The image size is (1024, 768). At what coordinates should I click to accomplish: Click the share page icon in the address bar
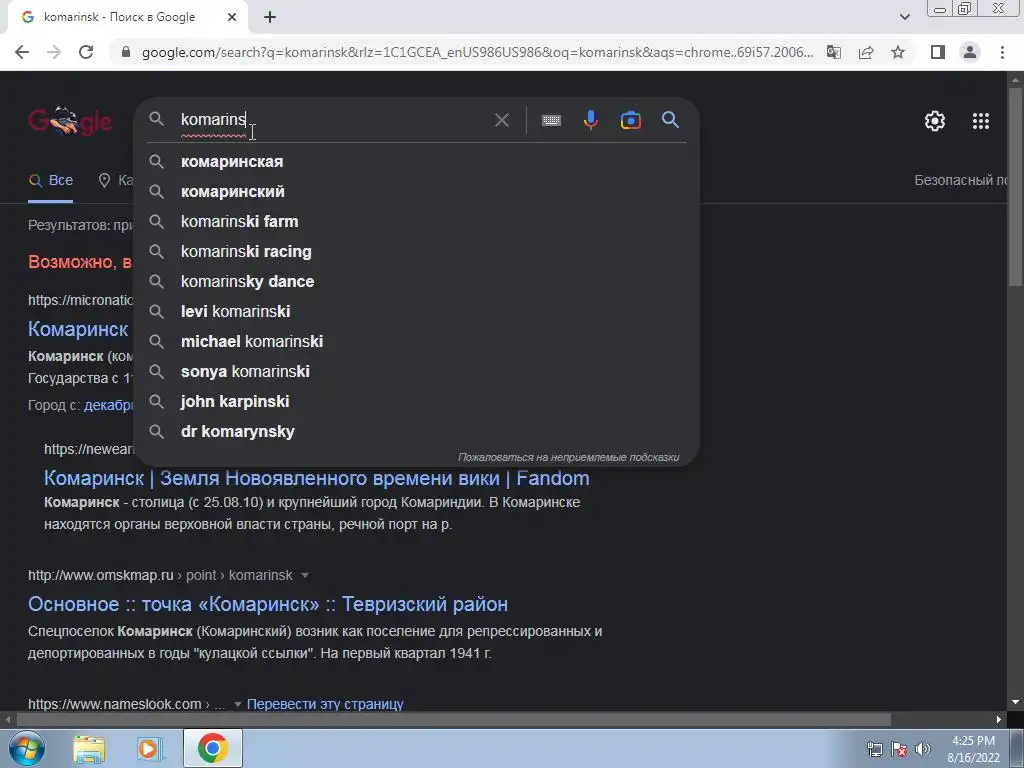coord(866,52)
